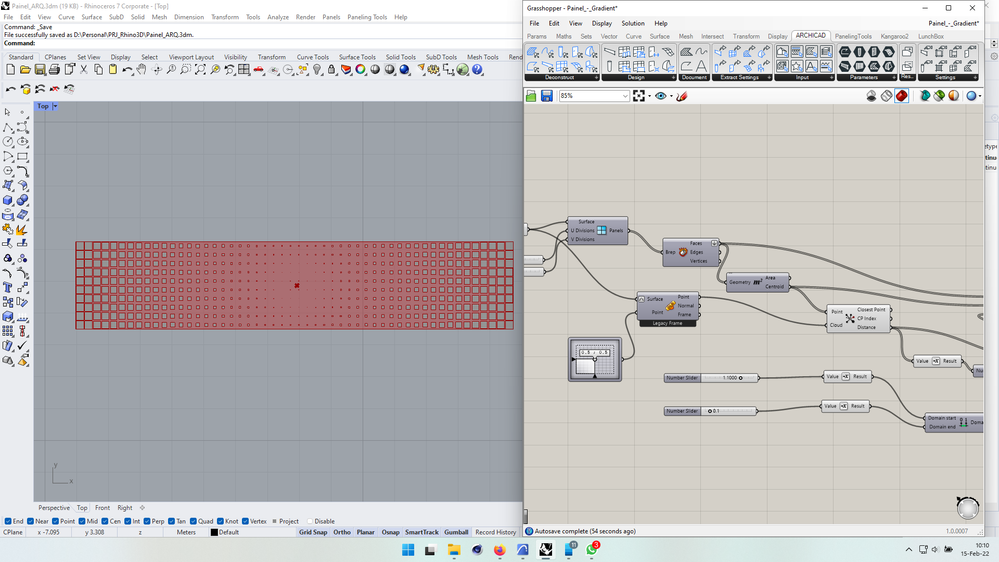Click the 0.5 MD Slider pad component
This screenshot has height=562, width=999.
click(594, 360)
